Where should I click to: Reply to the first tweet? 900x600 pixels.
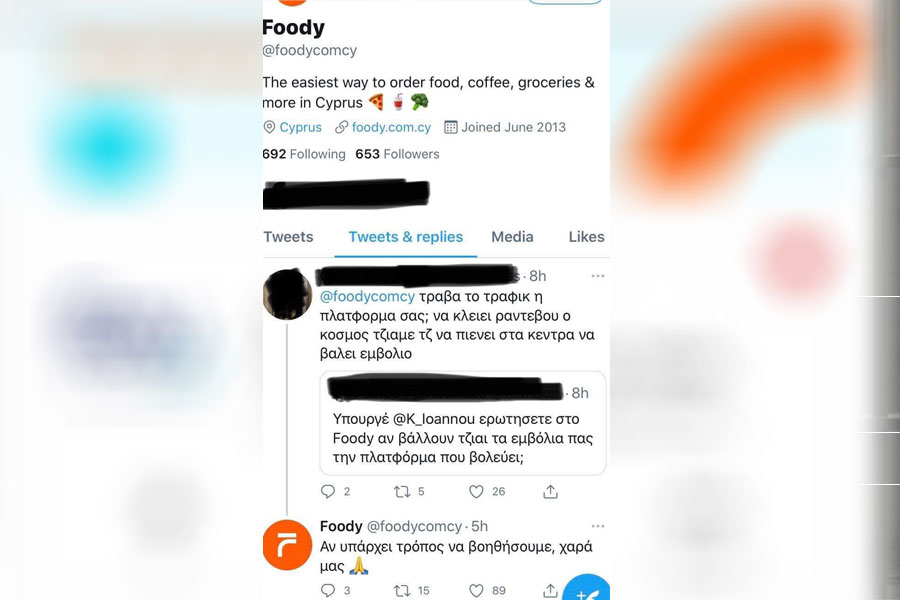328,491
